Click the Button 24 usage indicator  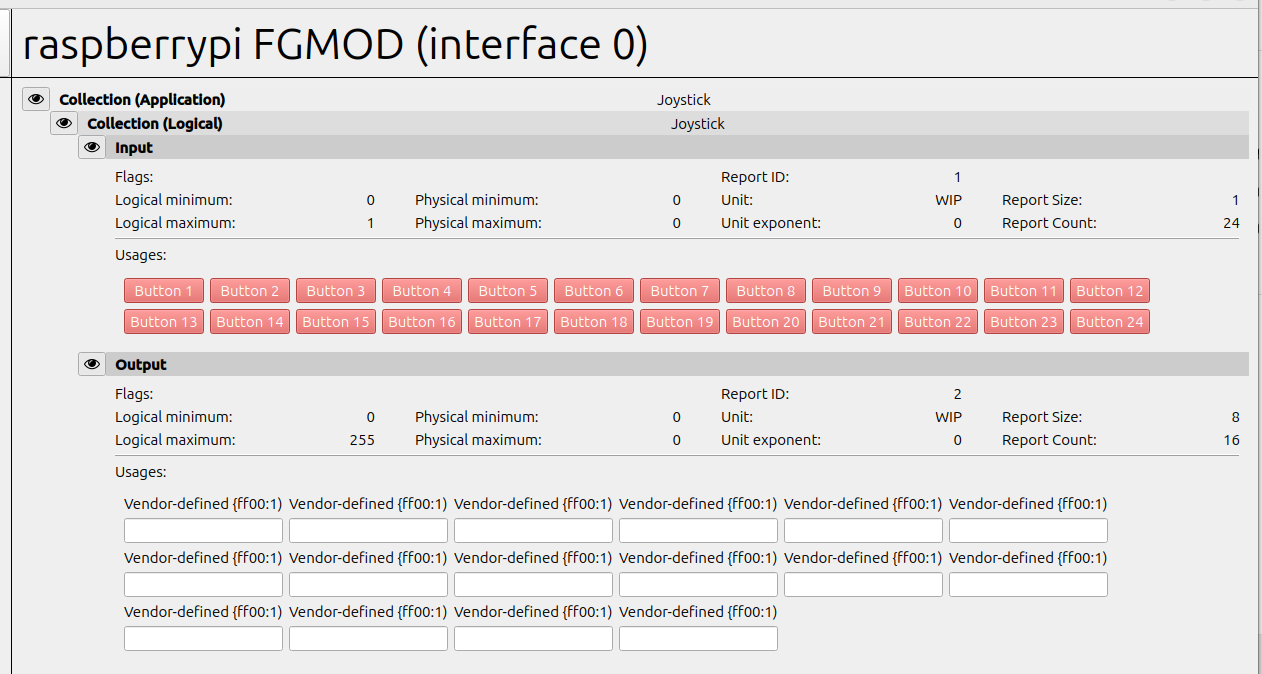point(1109,322)
